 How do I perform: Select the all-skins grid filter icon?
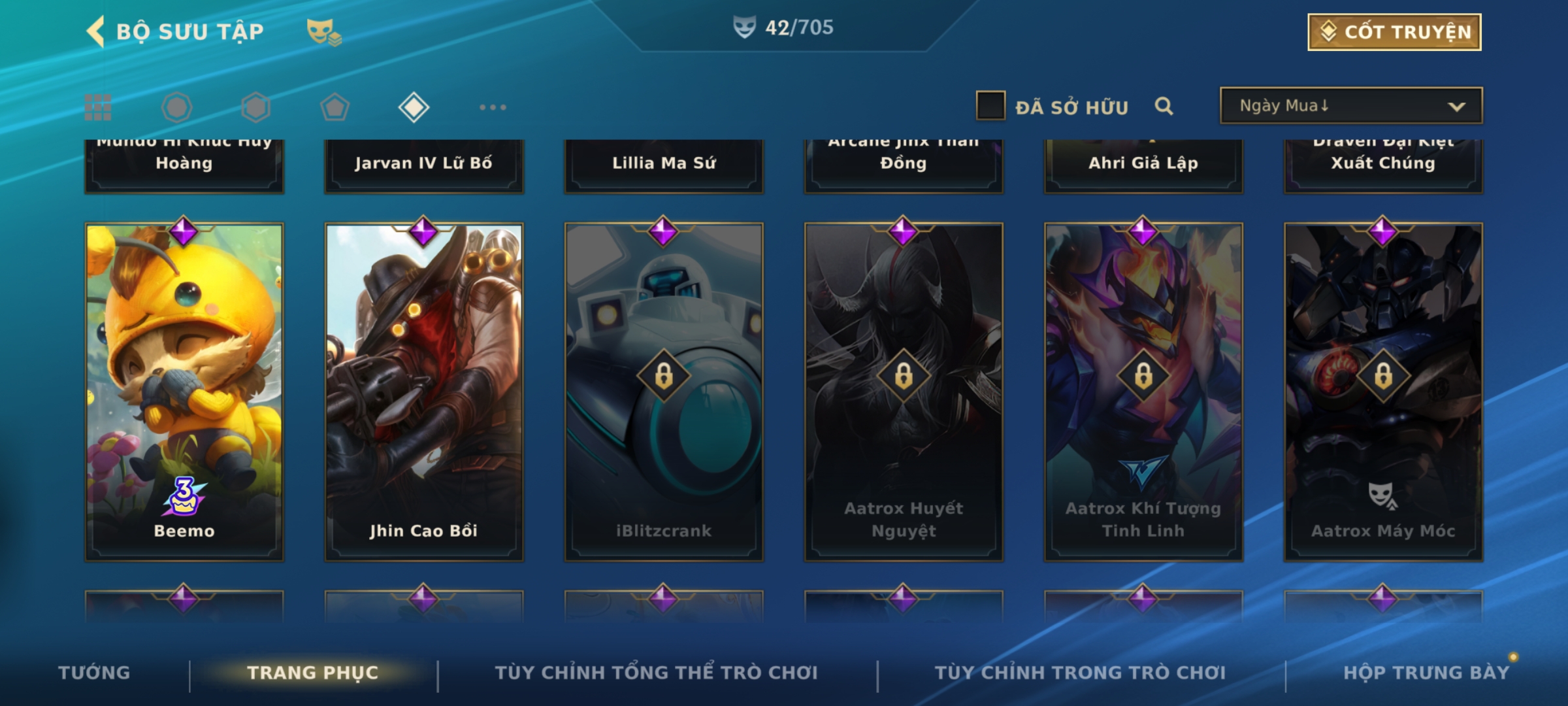pyautogui.click(x=98, y=107)
